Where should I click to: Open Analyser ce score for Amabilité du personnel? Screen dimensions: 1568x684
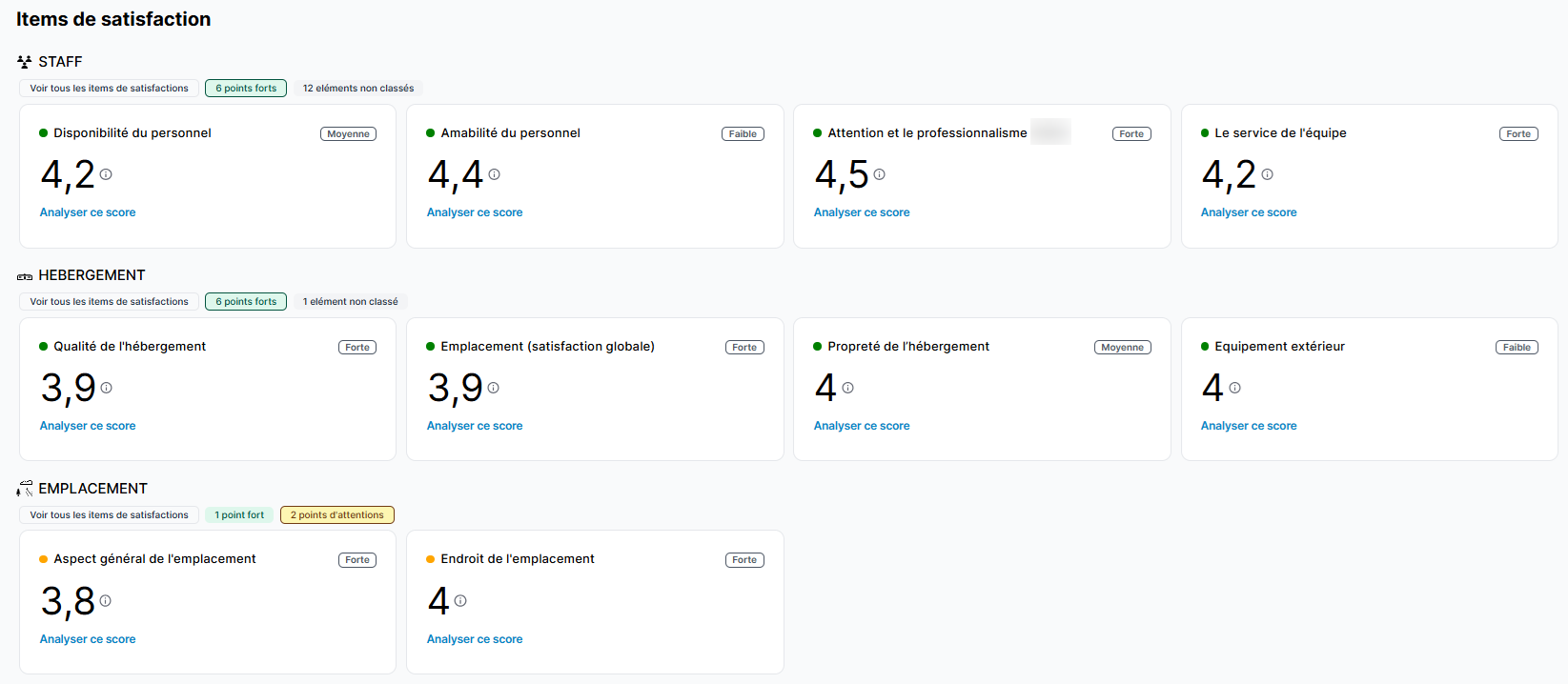pos(475,212)
